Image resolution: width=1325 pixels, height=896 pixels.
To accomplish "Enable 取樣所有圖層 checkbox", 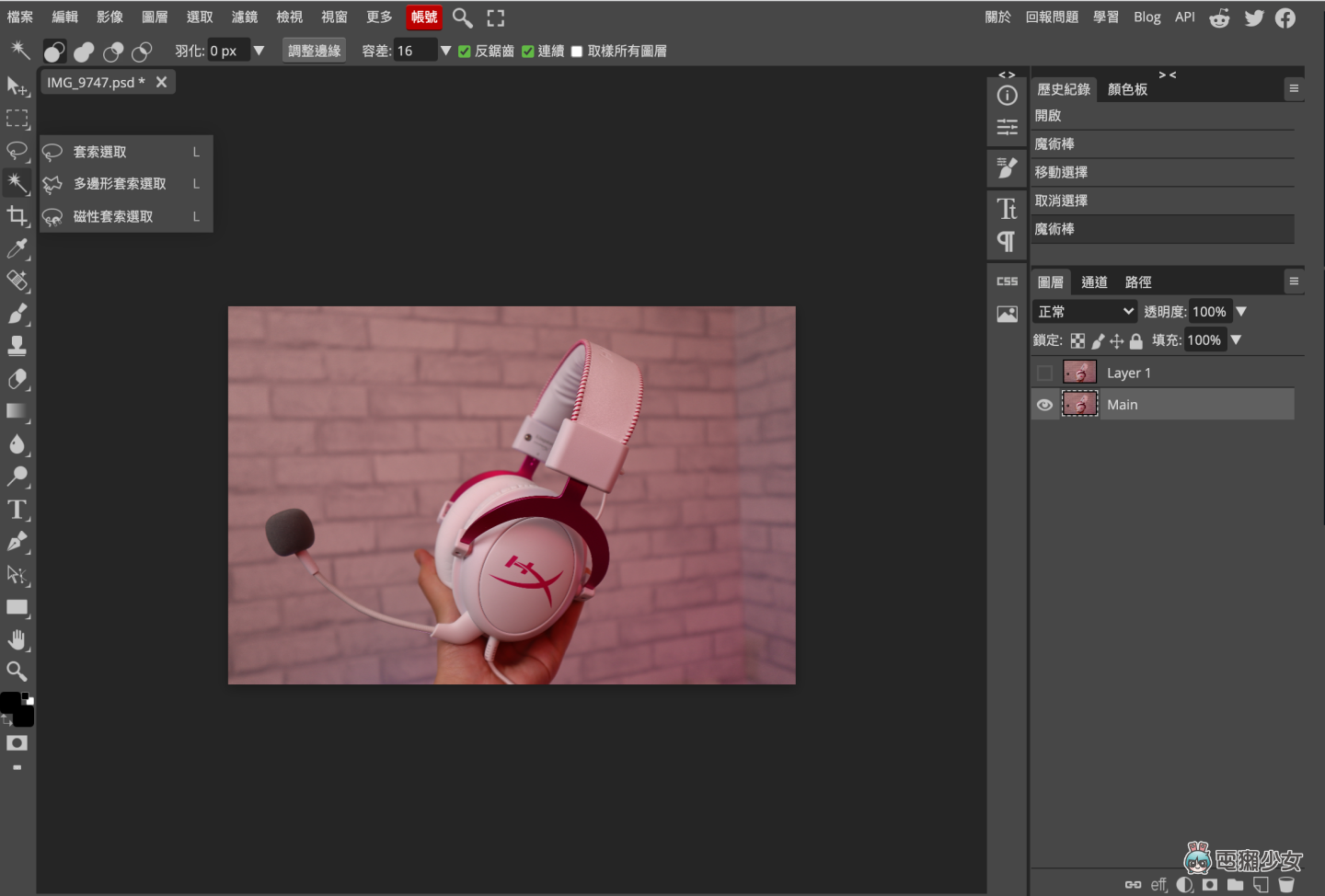I will 577,52.
